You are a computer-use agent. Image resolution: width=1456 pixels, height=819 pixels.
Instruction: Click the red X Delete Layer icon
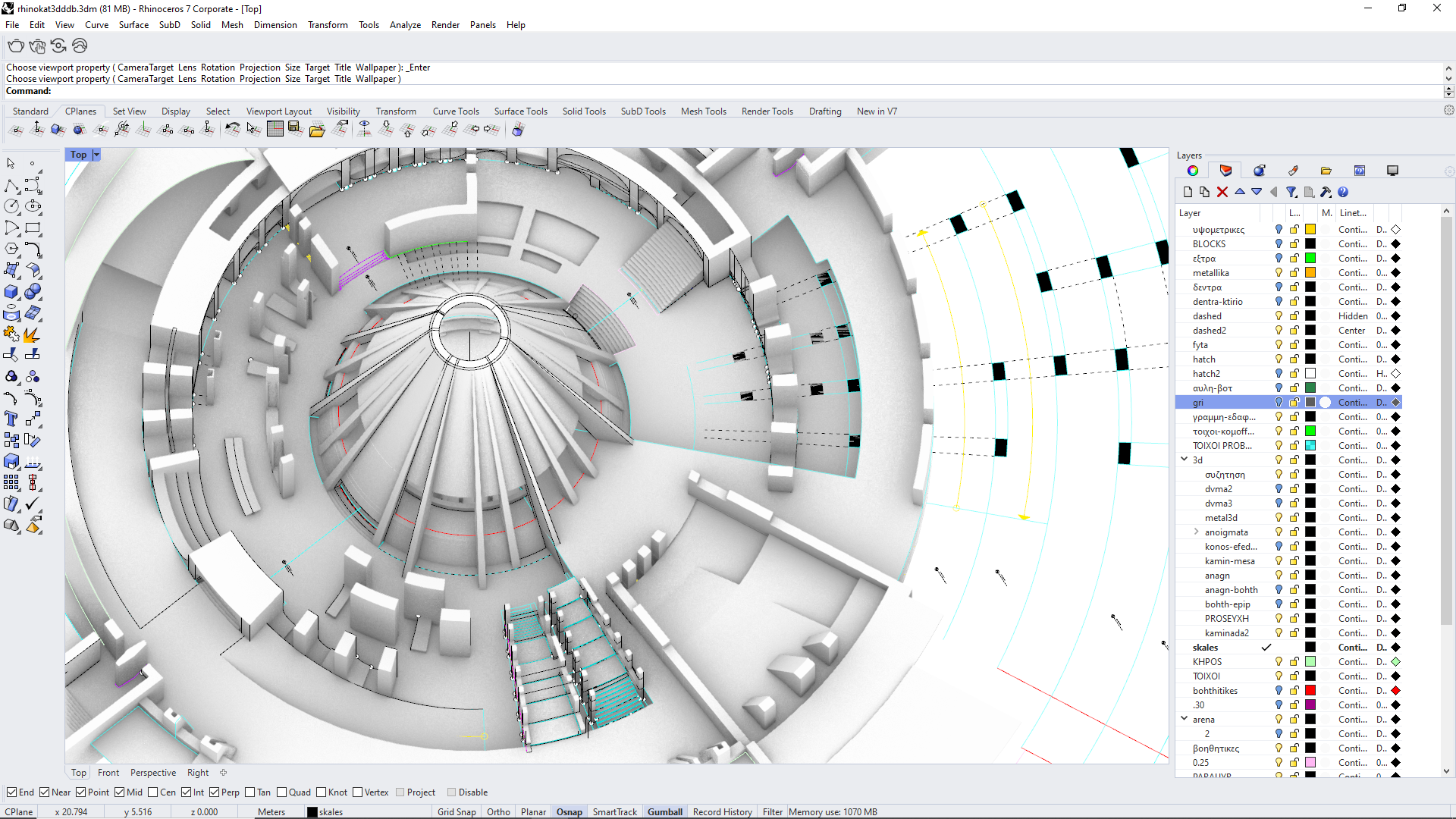point(1222,192)
